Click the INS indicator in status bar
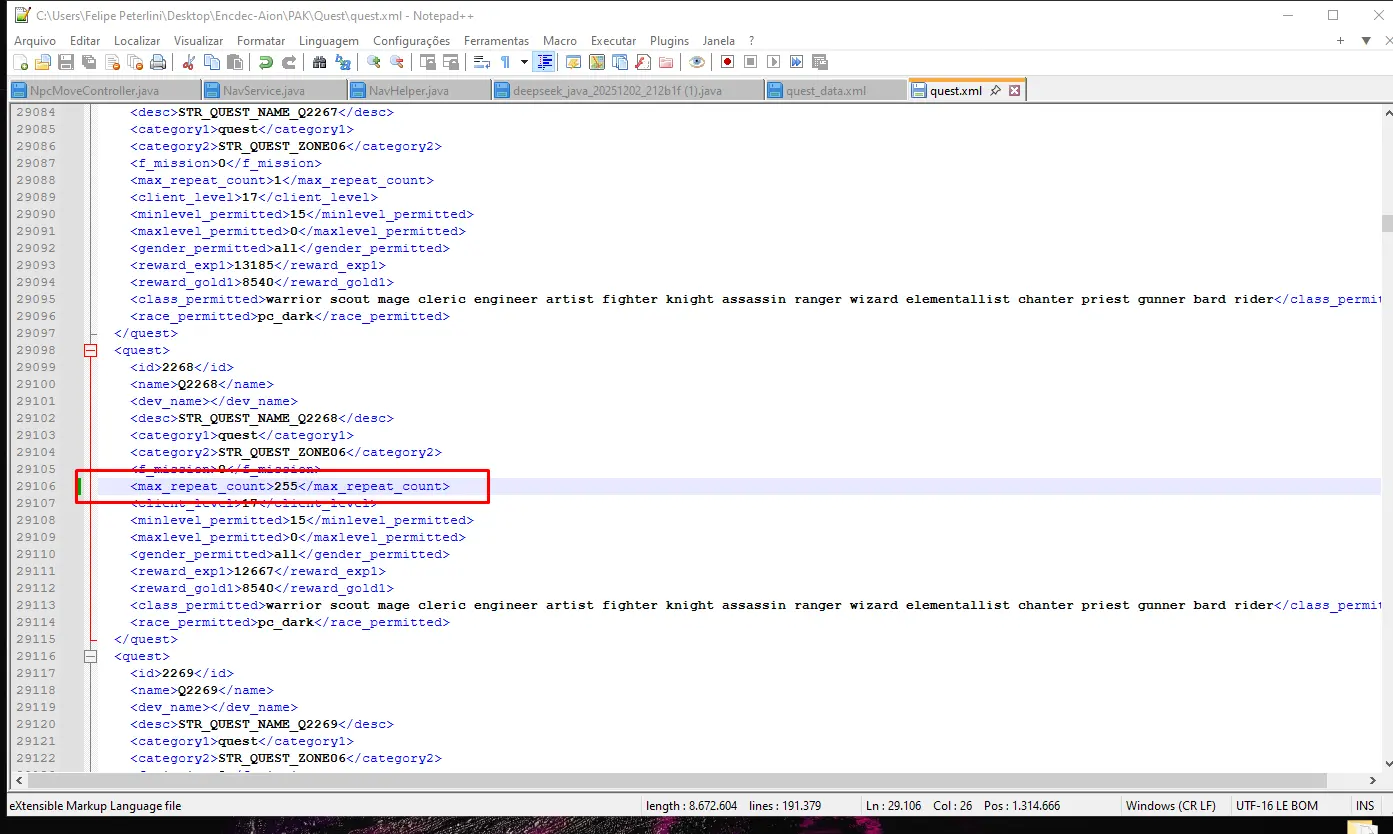 point(1365,805)
